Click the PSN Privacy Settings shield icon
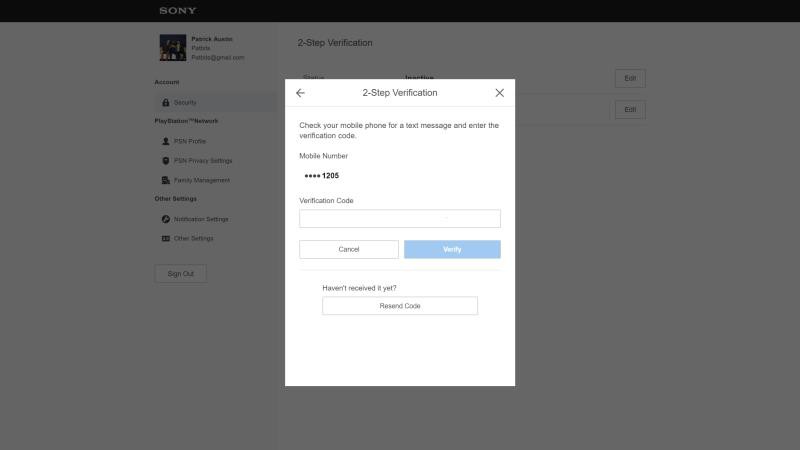 point(166,161)
